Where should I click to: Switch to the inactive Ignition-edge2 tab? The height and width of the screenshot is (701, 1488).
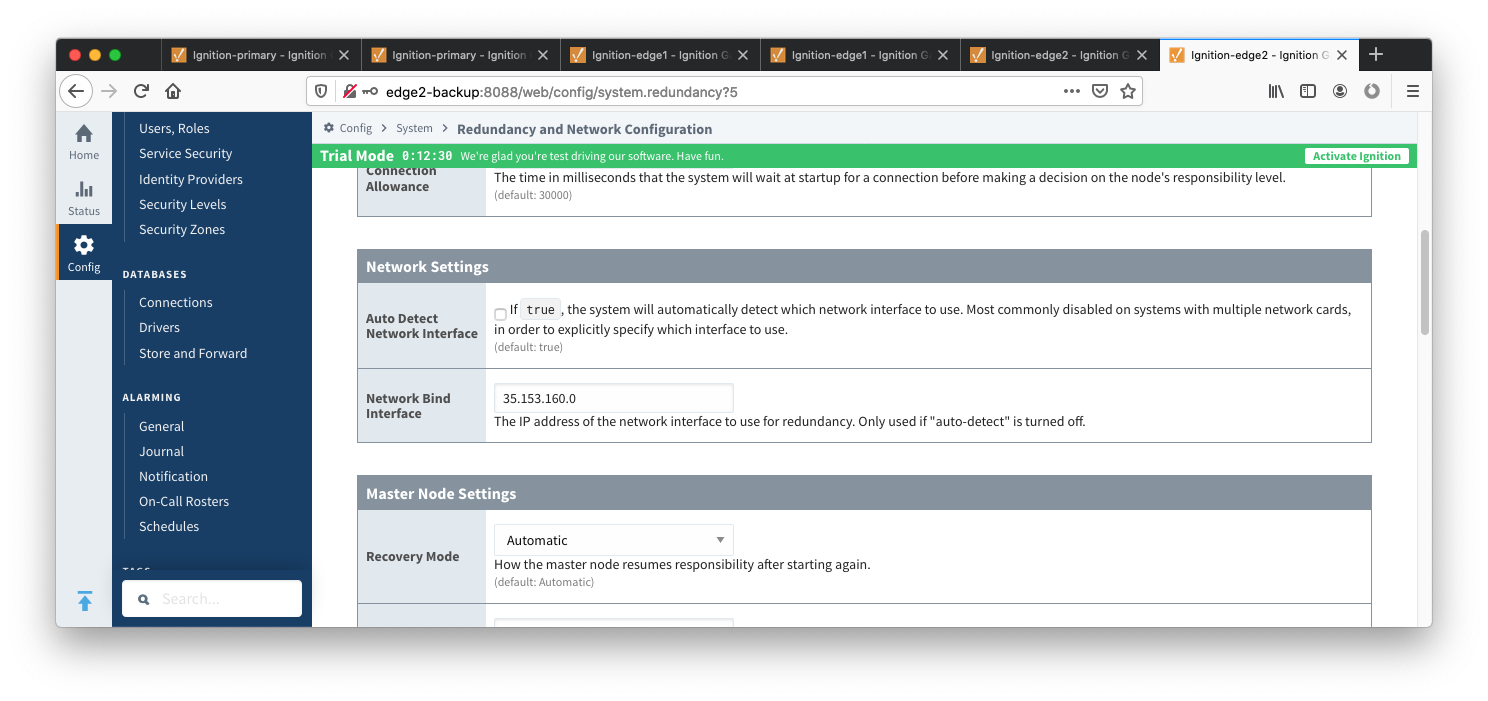[x=1059, y=55]
